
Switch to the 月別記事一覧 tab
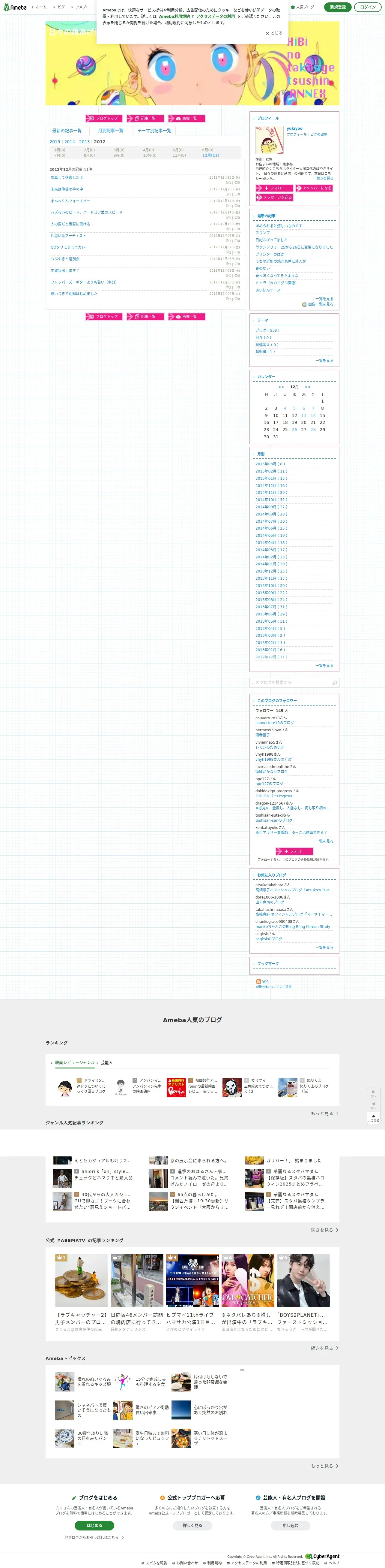[x=110, y=131]
